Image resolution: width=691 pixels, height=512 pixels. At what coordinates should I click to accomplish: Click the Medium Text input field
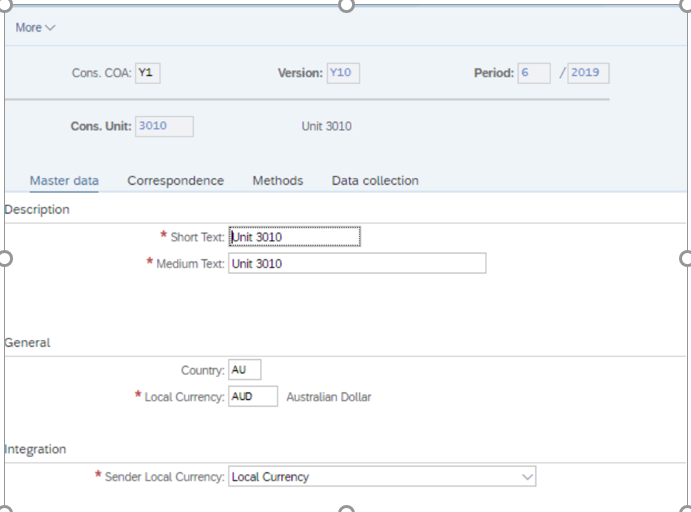(x=357, y=263)
